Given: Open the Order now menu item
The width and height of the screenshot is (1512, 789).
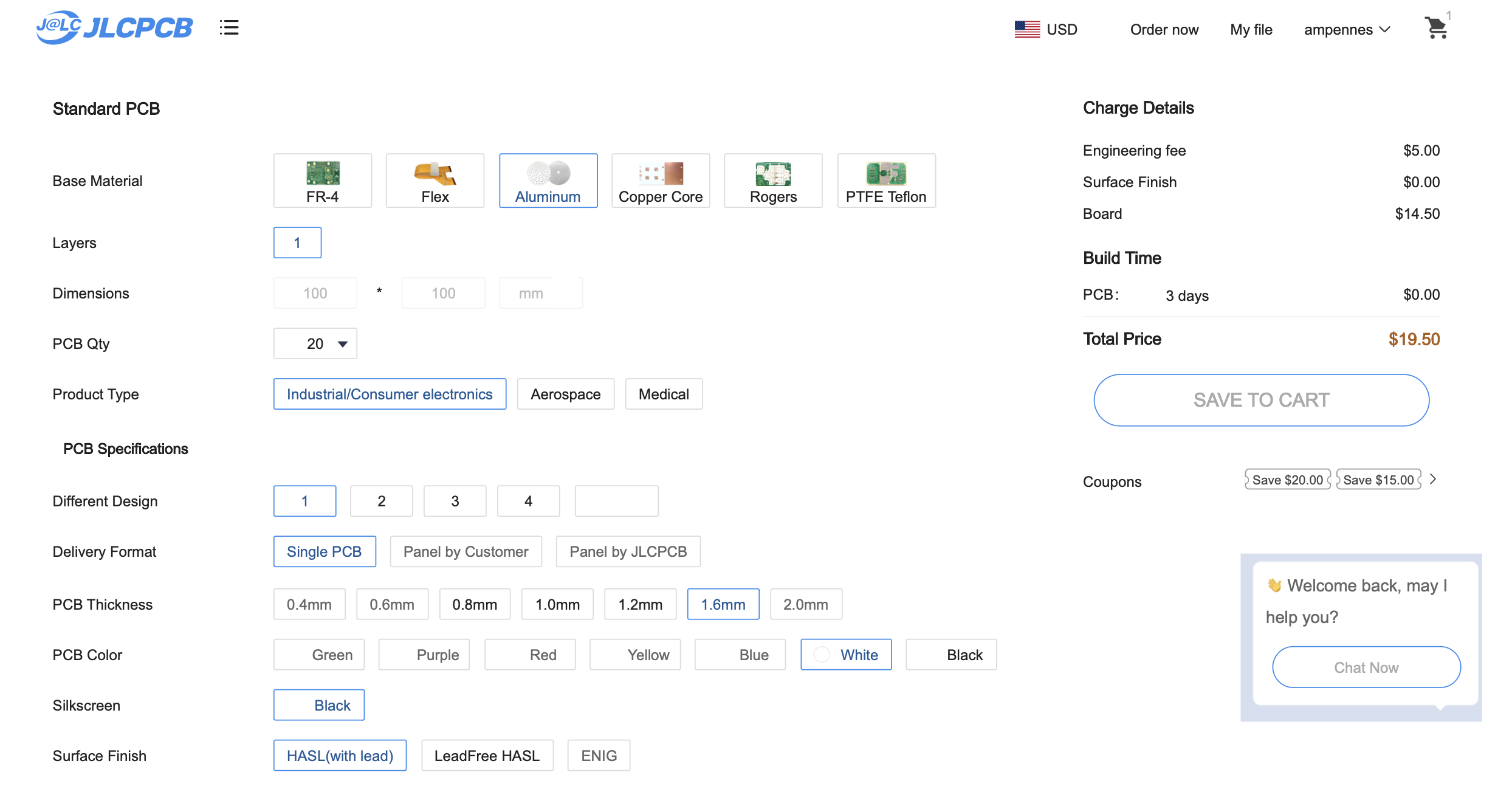Looking at the screenshot, I should (x=1164, y=30).
